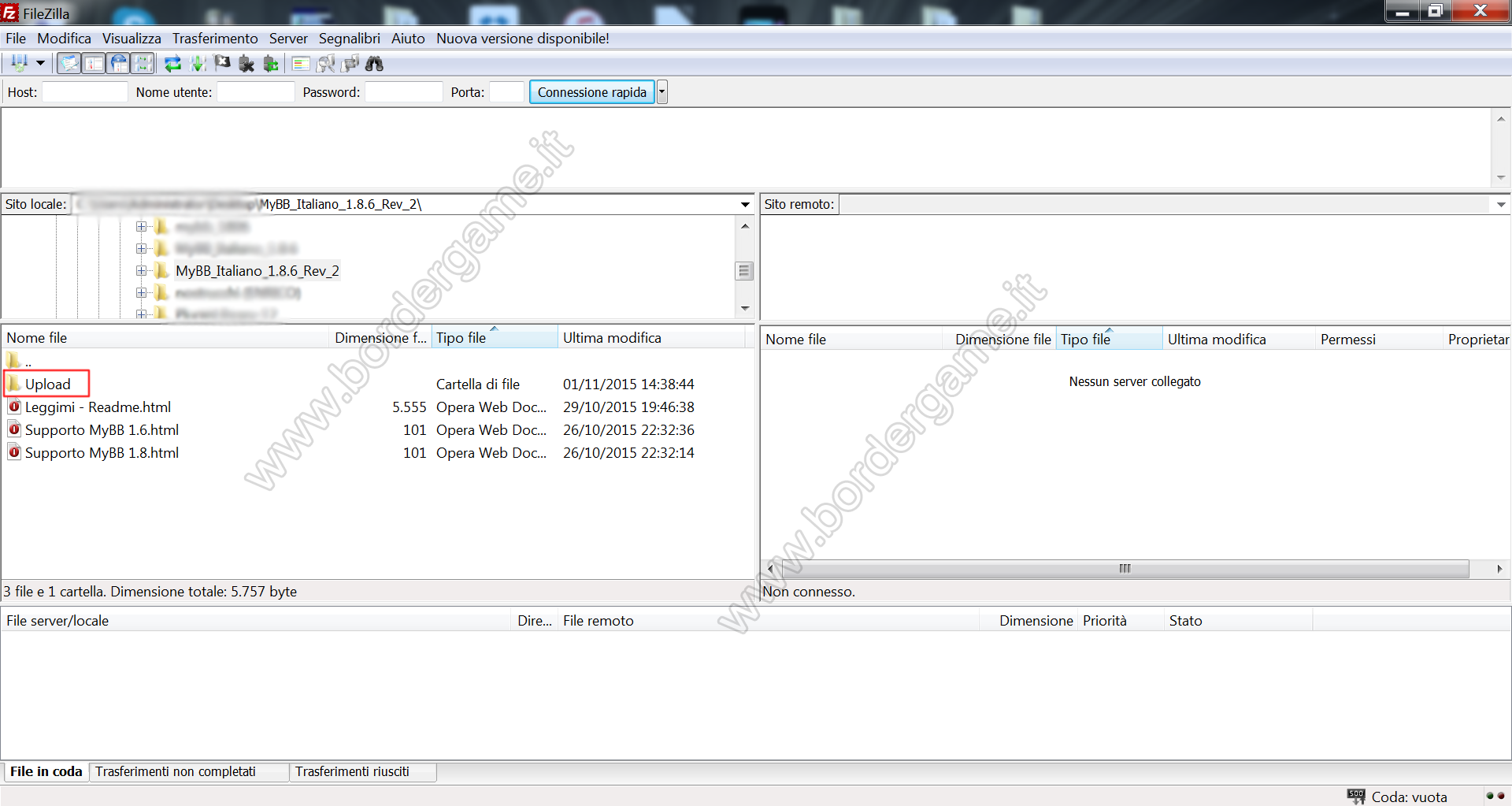
Task: Disconnect from the current server
Action: tap(246, 64)
